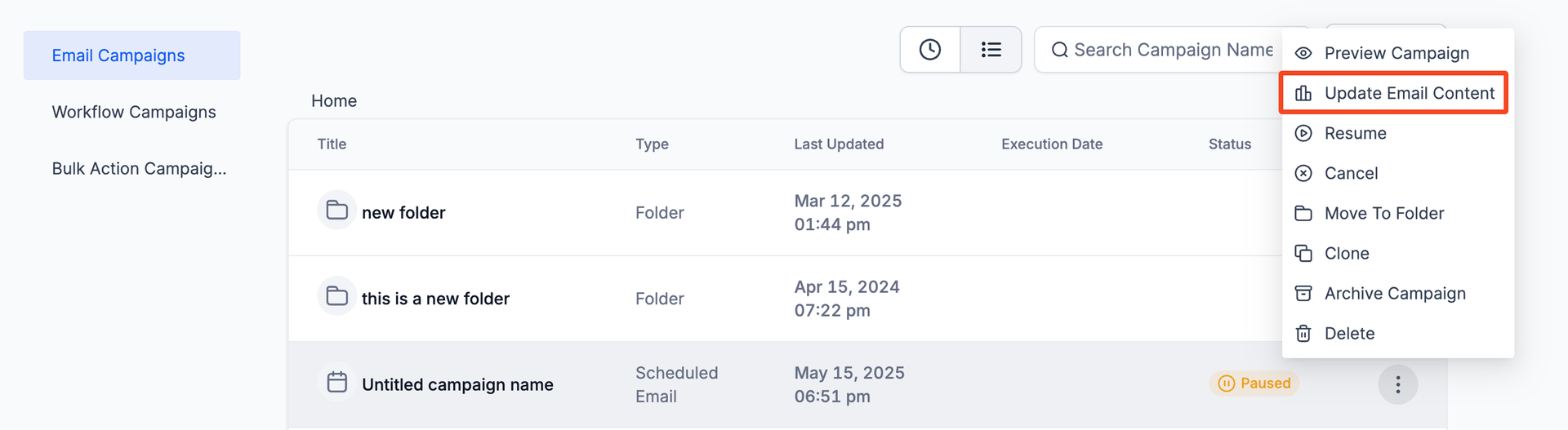
Task: Click the search magnifier icon
Action: [x=1060, y=50]
